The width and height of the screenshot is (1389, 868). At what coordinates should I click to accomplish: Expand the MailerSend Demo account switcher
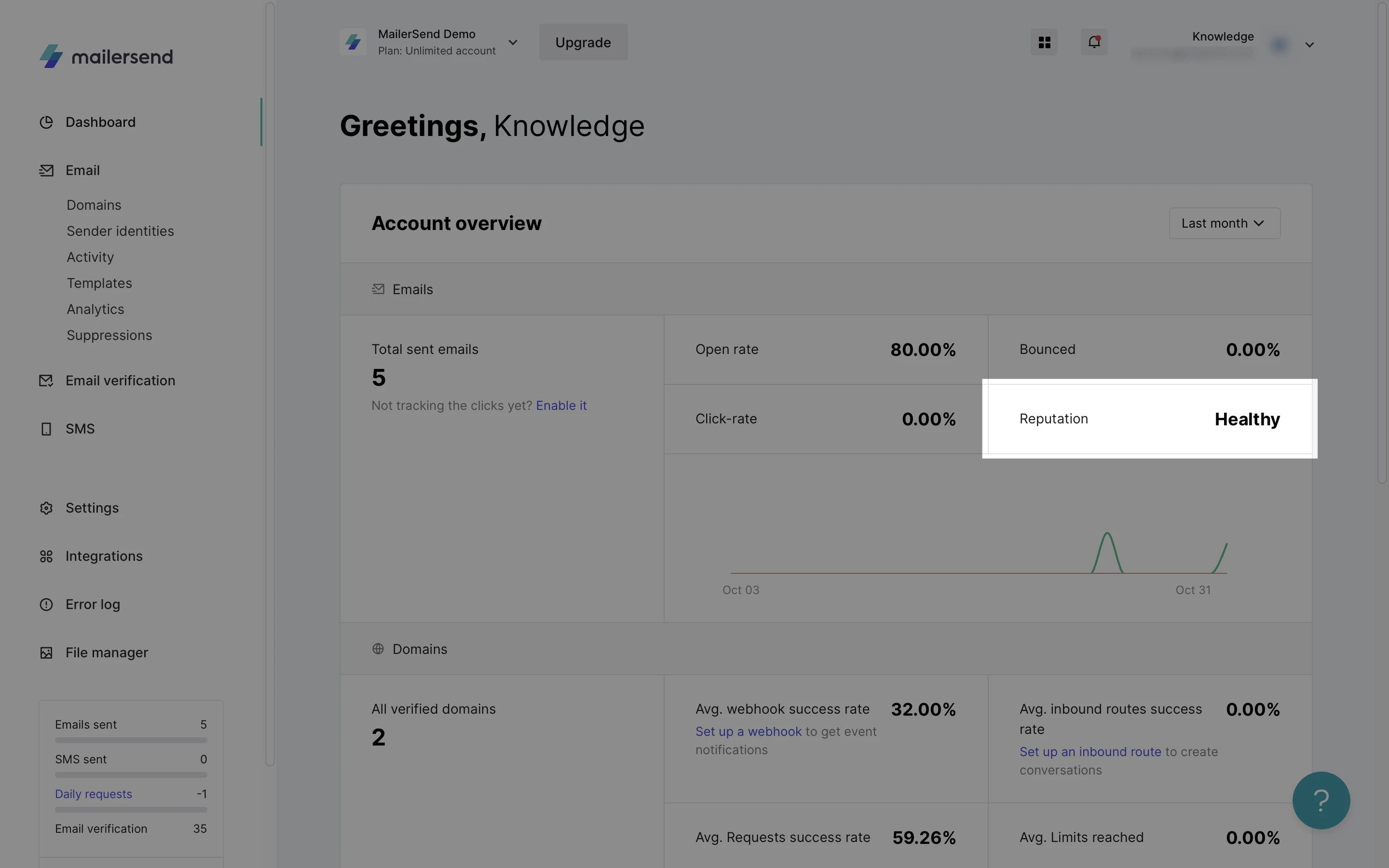(x=513, y=42)
